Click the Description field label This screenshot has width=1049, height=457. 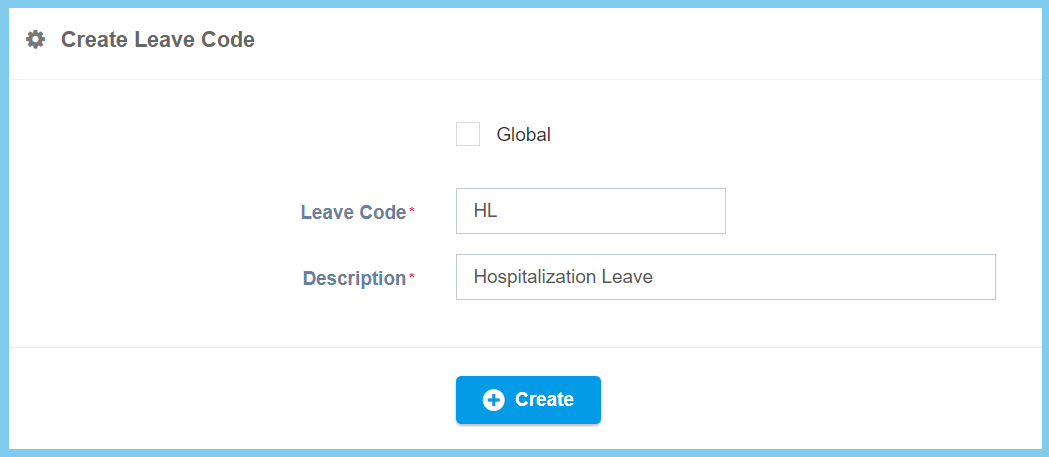tap(353, 278)
